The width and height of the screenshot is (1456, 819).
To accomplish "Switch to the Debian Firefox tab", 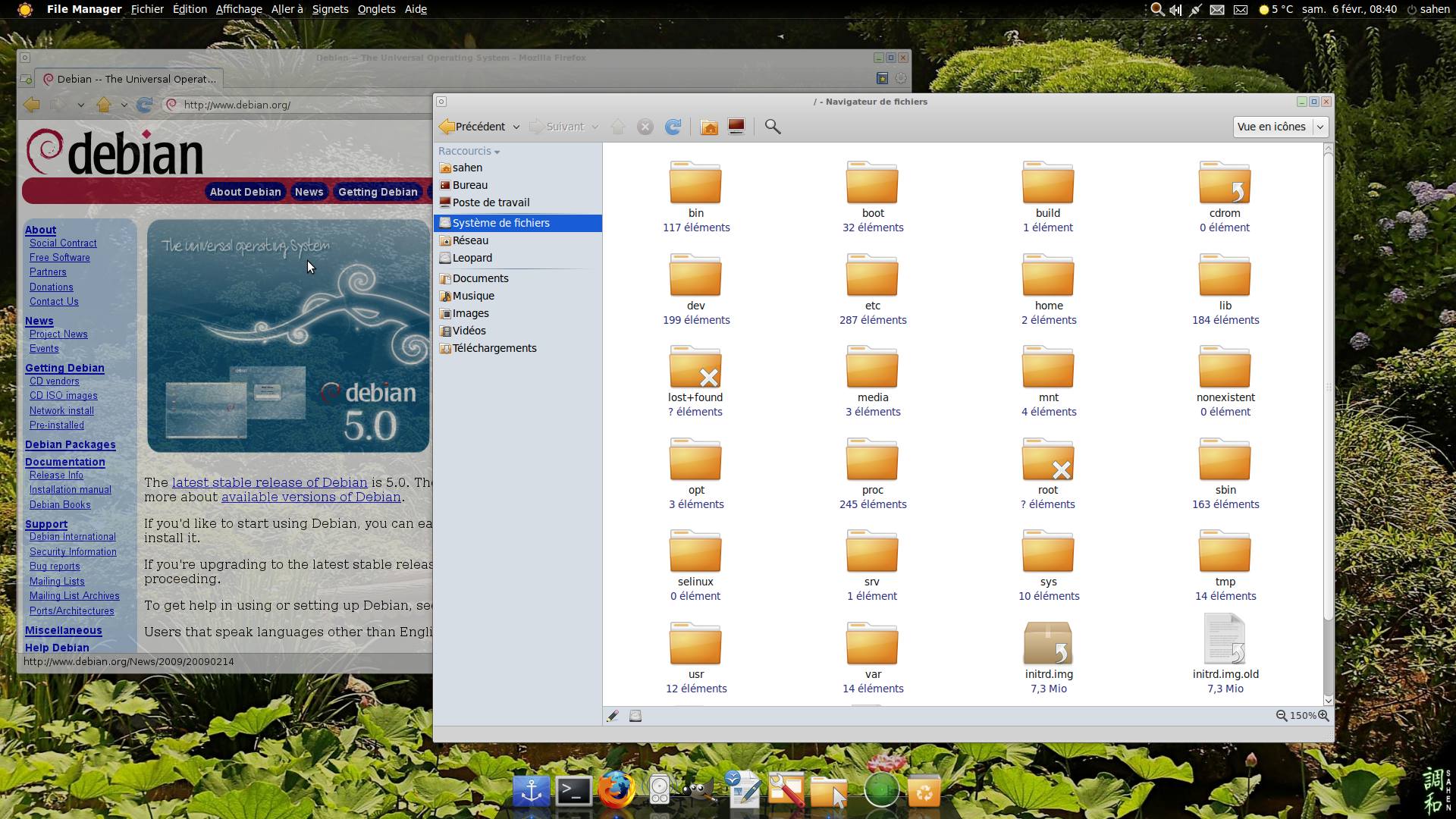I will 130,79.
